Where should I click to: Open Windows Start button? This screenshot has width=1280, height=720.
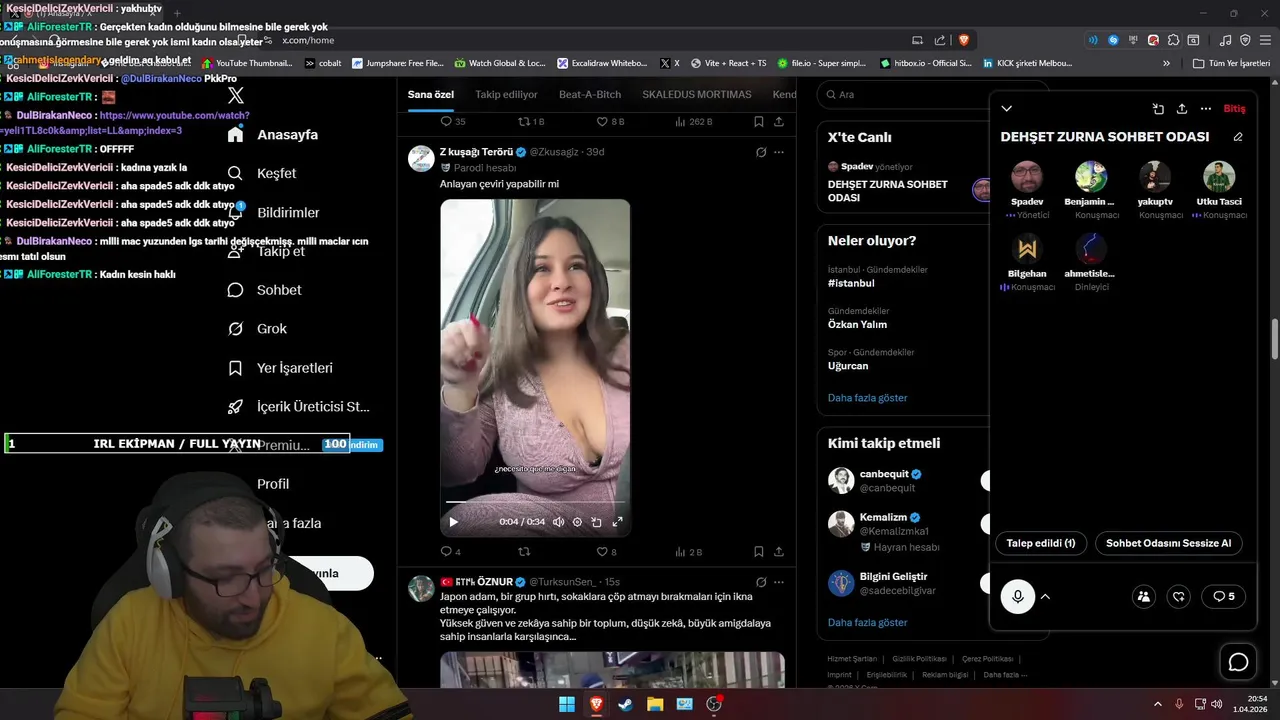coord(567,704)
